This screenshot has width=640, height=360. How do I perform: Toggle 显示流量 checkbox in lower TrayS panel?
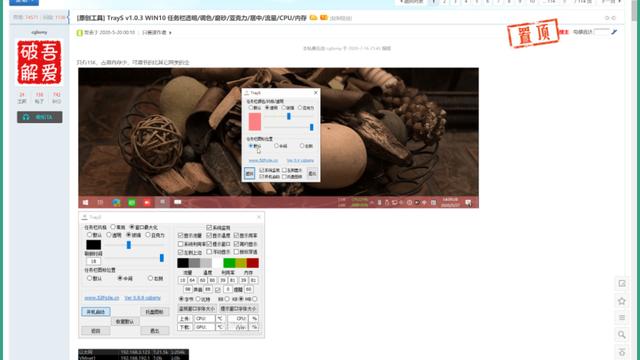(180, 236)
